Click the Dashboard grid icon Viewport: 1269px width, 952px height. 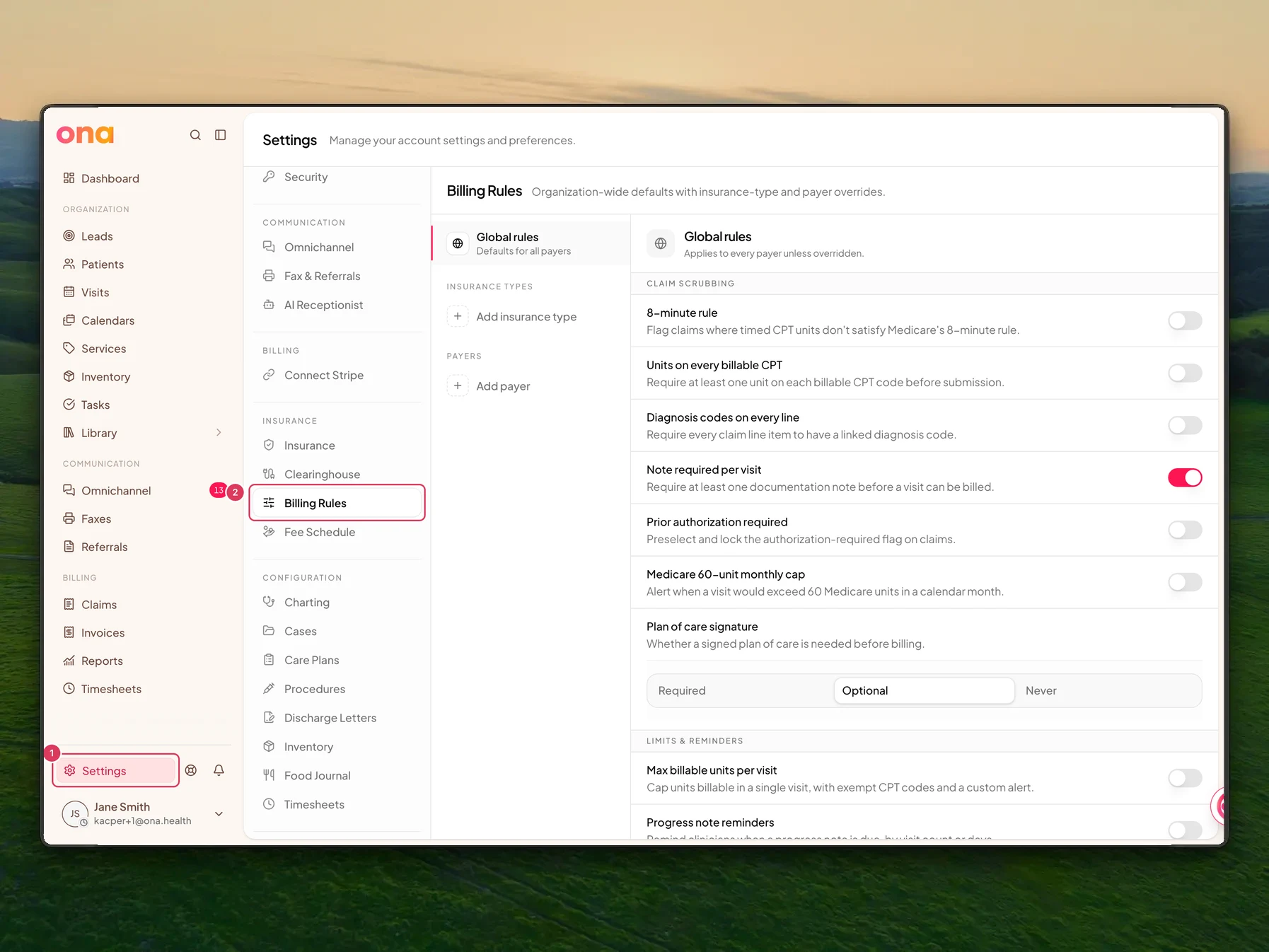[69, 178]
